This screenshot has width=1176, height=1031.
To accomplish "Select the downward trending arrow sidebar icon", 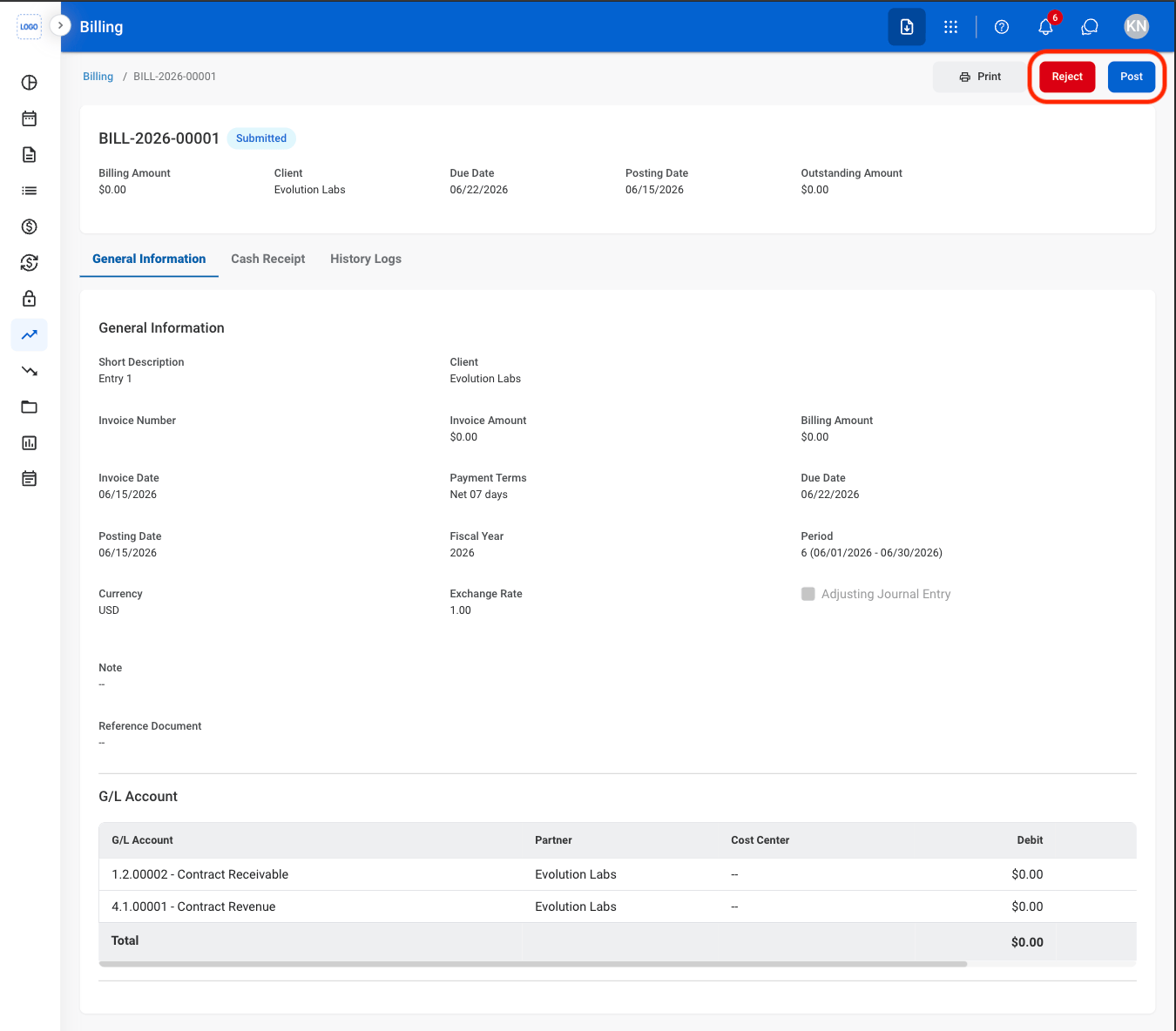I will [30, 371].
